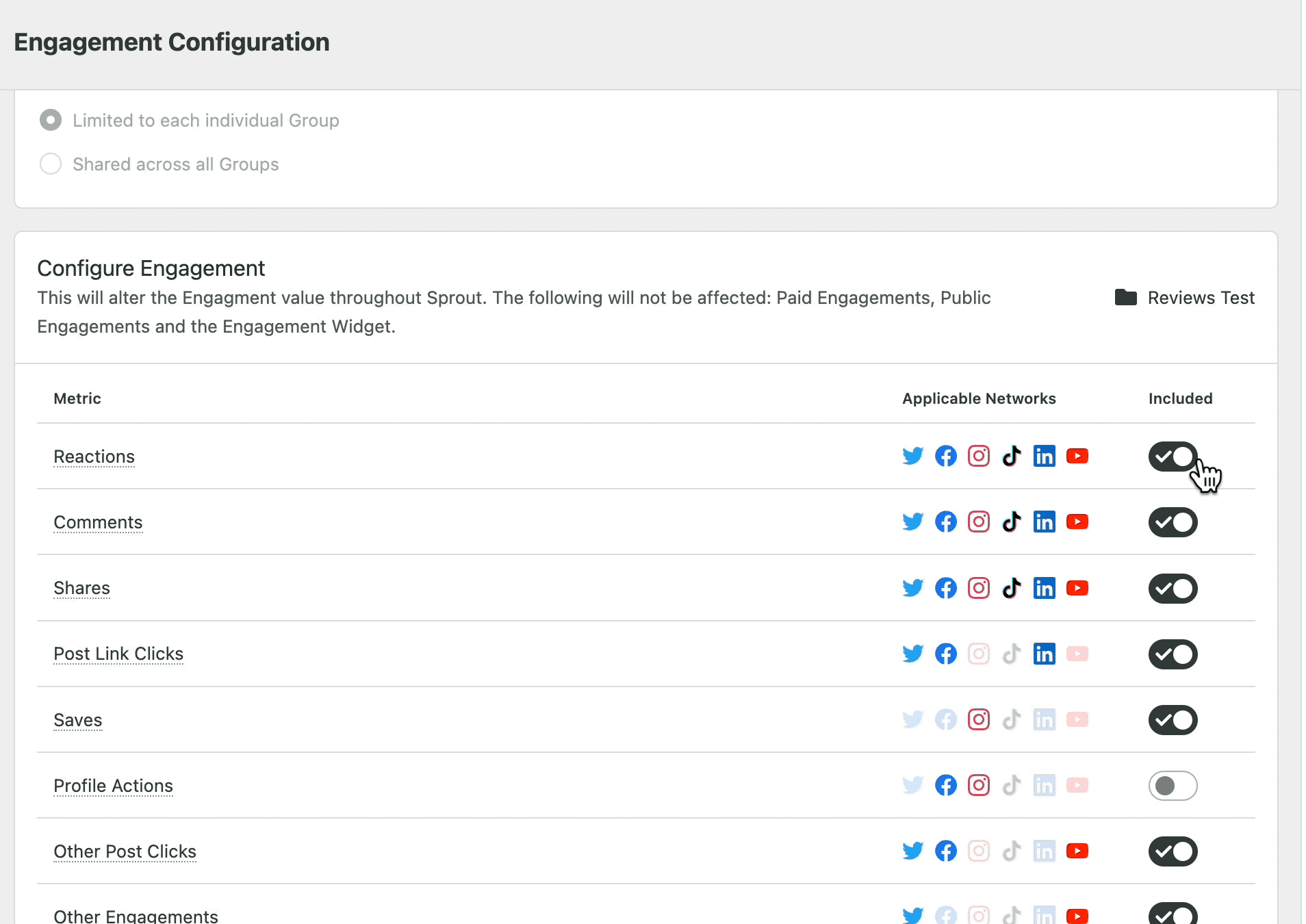Viewport: 1306px width, 924px height.
Task: Click the Instagram icon in Profile Actions row
Action: coord(979,785)
